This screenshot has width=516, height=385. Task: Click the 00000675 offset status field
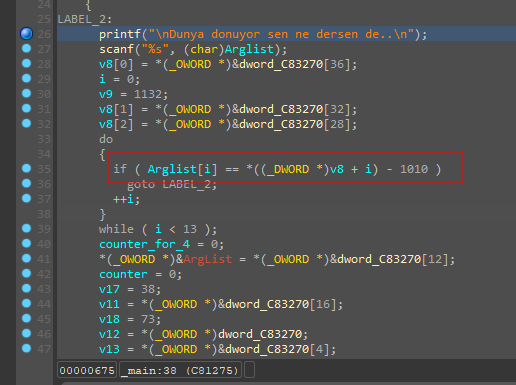87,370
